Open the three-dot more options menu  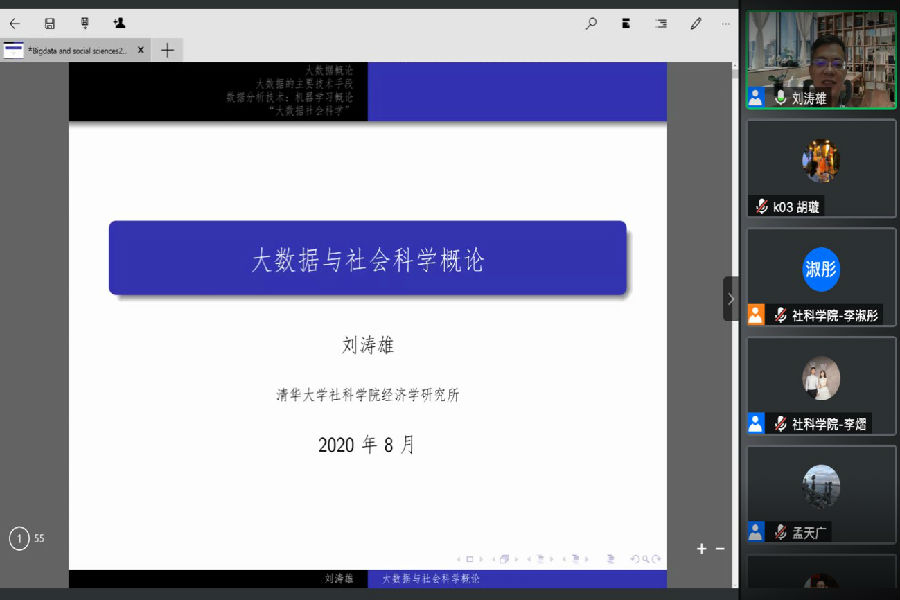pyautogui.click(x=726, y=23)
